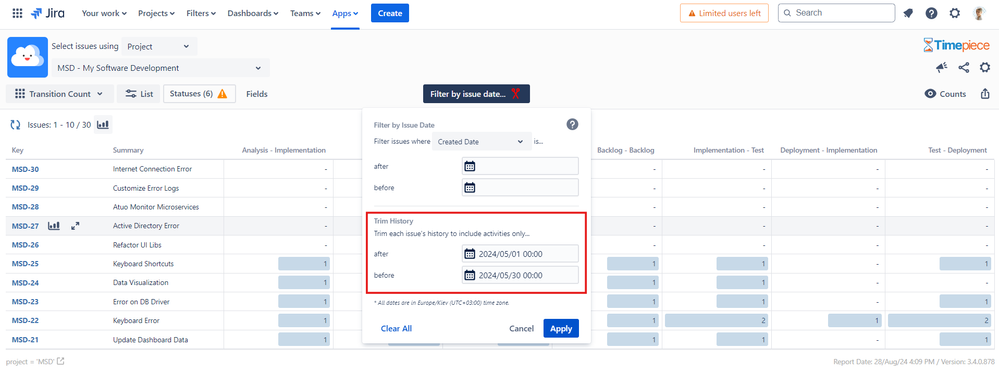Viewport: 999px width, 373px height.
Task: Open the help question mark icon in top bar
Action: click(x=931, y=13)
